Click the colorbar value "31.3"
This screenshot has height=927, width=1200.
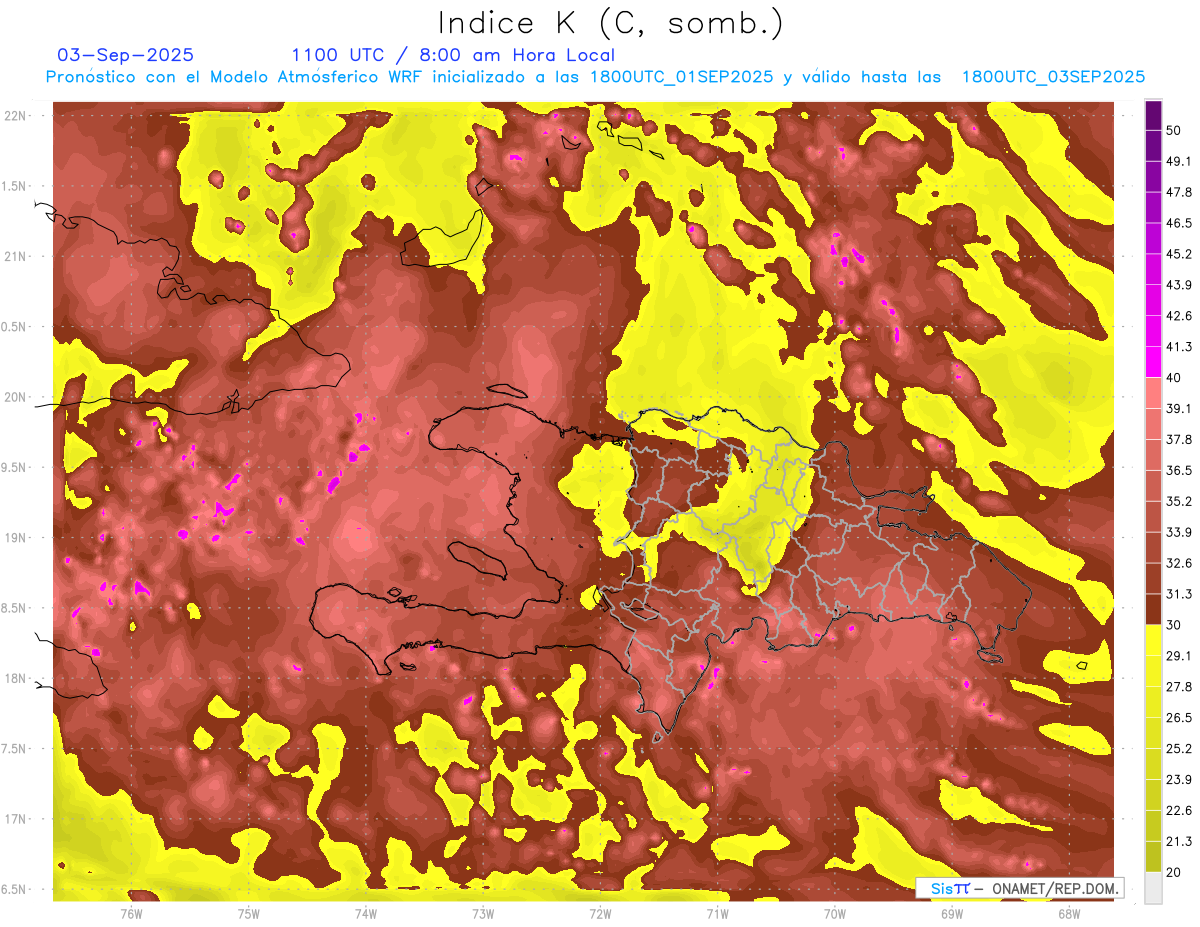pyautogui.click(x=1179, y=594)
